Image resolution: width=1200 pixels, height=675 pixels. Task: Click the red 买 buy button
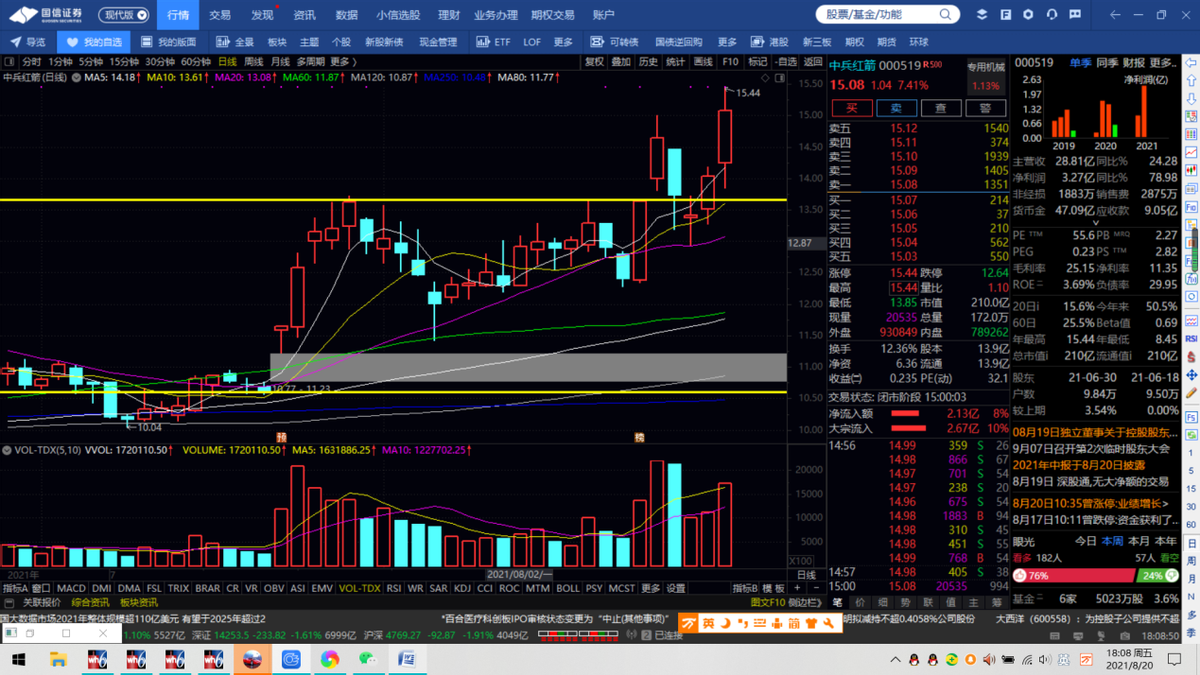[852, 108]
